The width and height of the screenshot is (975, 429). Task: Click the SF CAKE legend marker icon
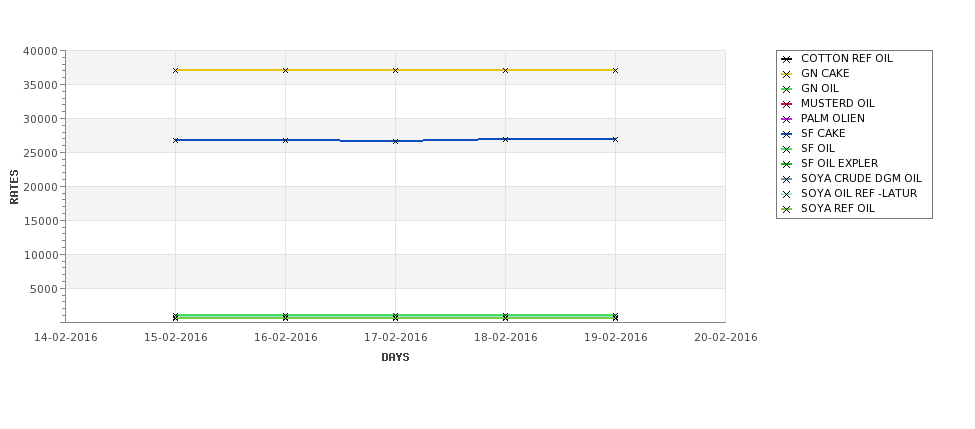click(x=787, y=134)
